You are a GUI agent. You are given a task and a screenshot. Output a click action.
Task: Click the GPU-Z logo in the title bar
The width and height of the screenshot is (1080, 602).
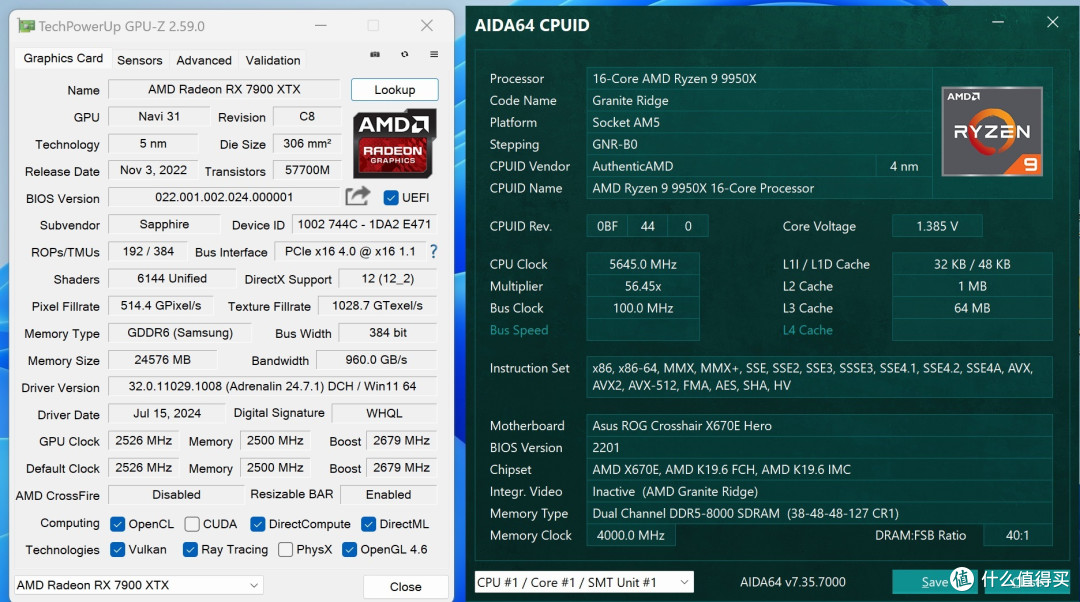click(25, 24)
